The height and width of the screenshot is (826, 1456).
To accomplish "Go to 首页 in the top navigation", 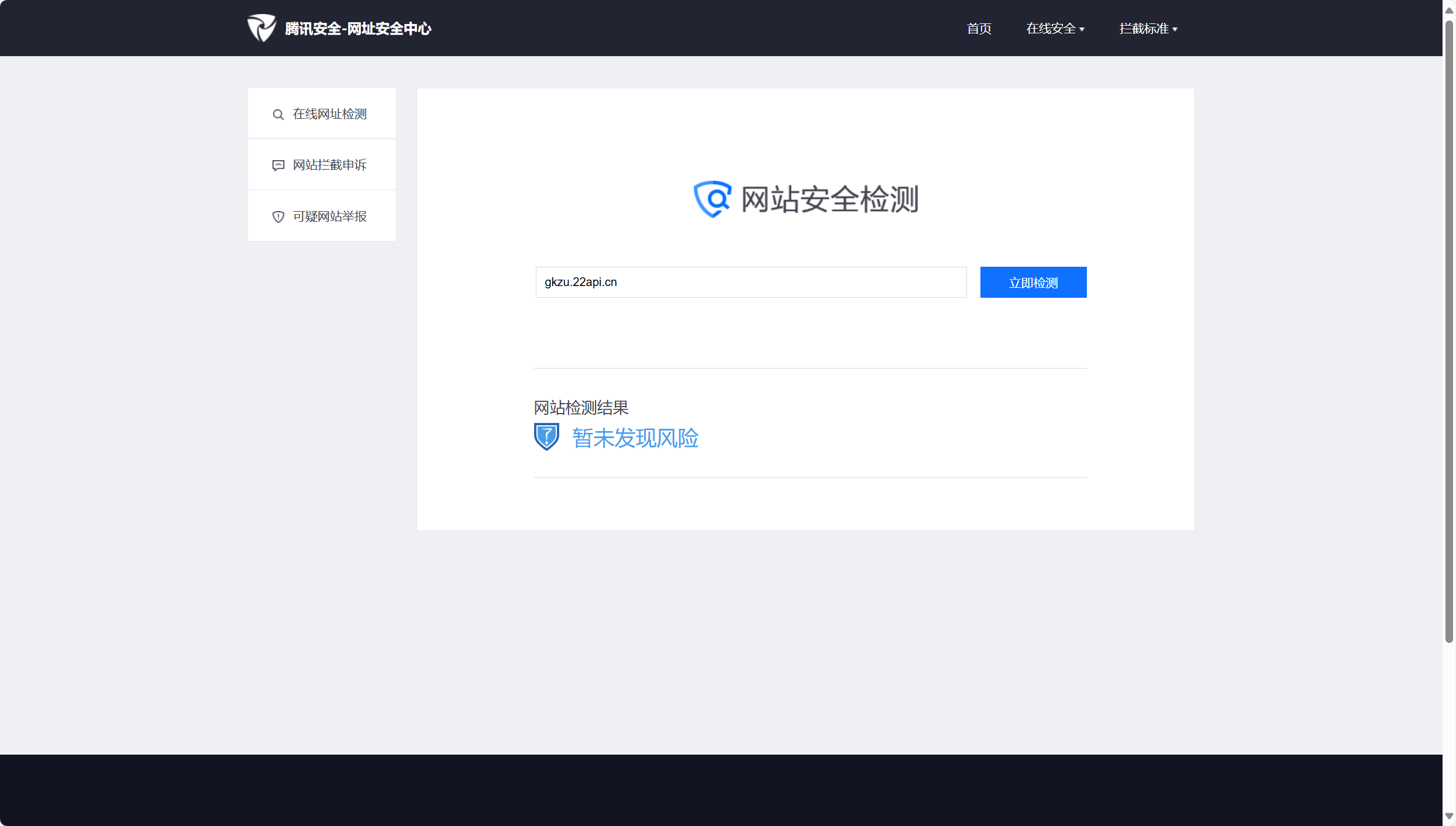I will 979,29.
